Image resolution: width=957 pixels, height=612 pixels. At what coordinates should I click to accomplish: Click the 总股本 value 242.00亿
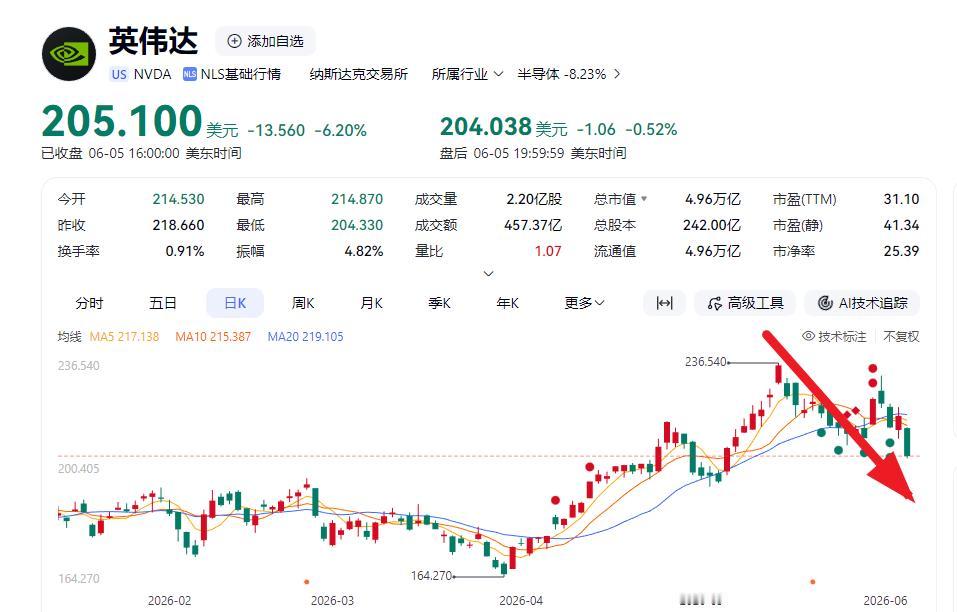[x=712, y=226]
